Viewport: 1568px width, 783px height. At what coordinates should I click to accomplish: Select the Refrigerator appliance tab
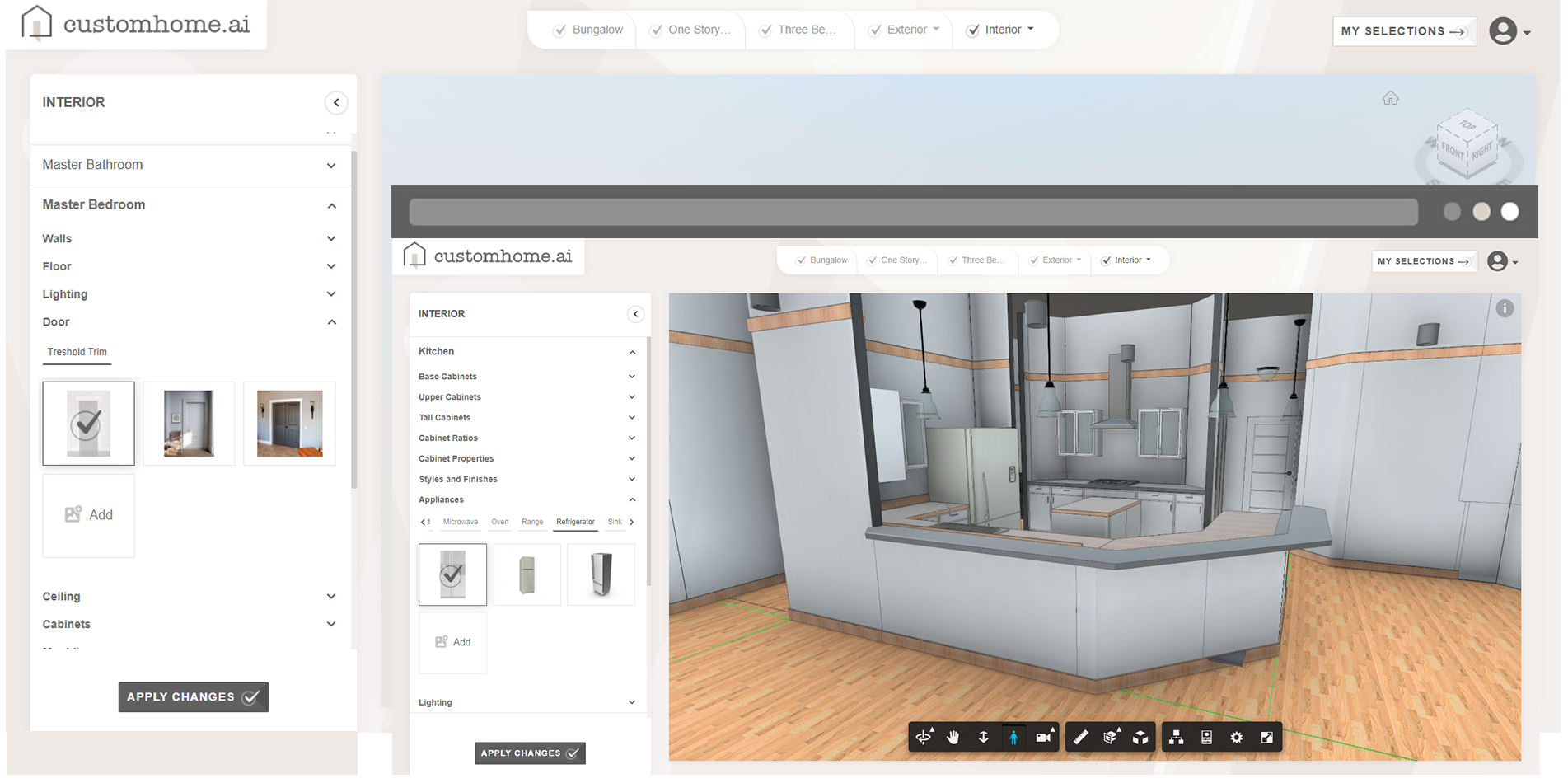coord(575,522)
